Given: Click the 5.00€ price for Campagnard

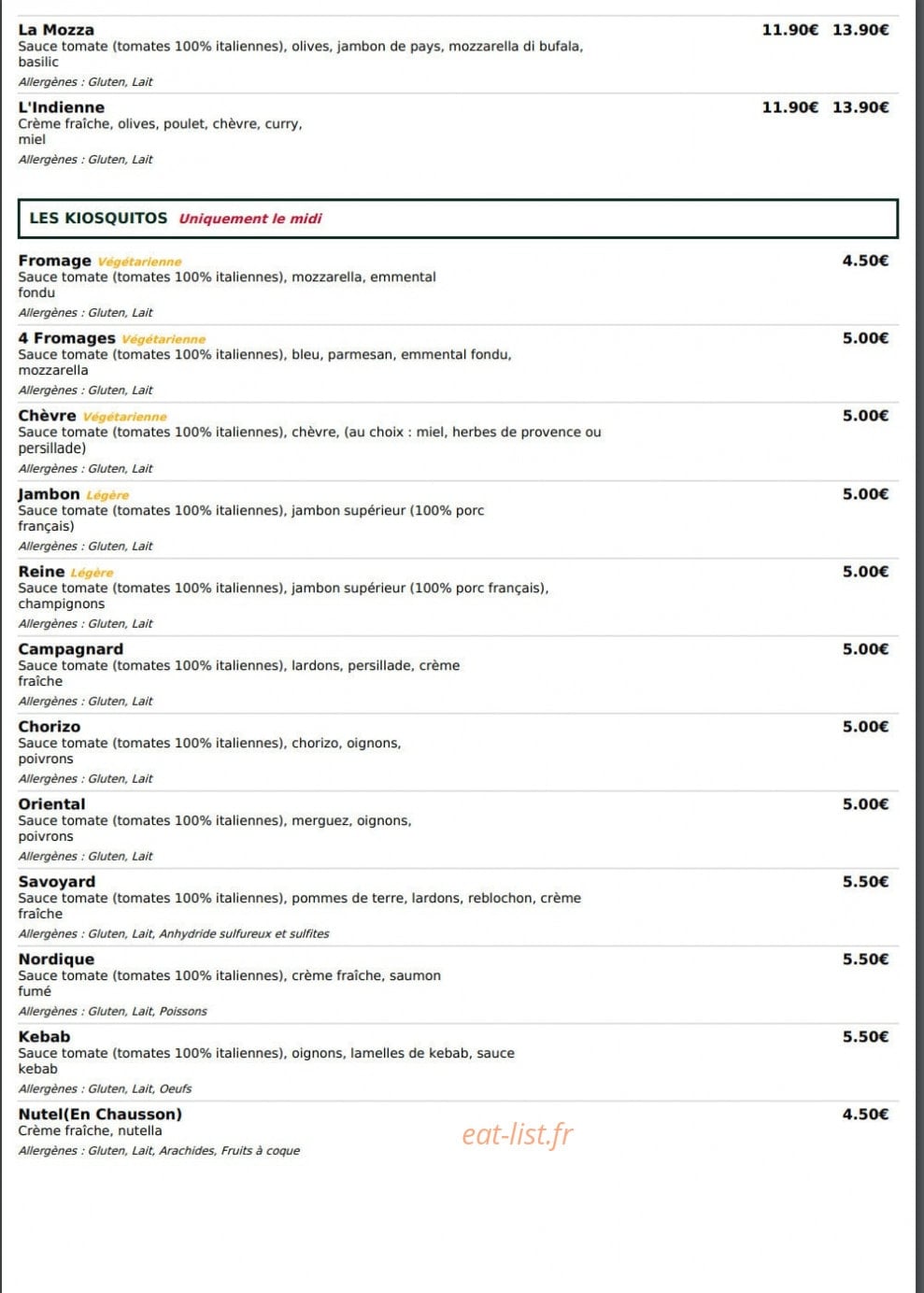Looking at the screenshot, I should tap(866, 649).
